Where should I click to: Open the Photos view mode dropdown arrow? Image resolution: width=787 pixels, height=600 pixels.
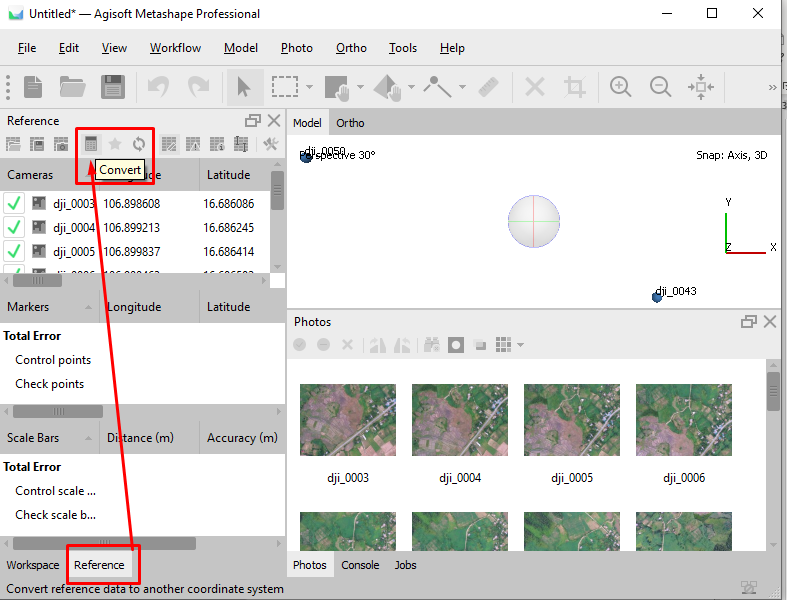point(520,345)
